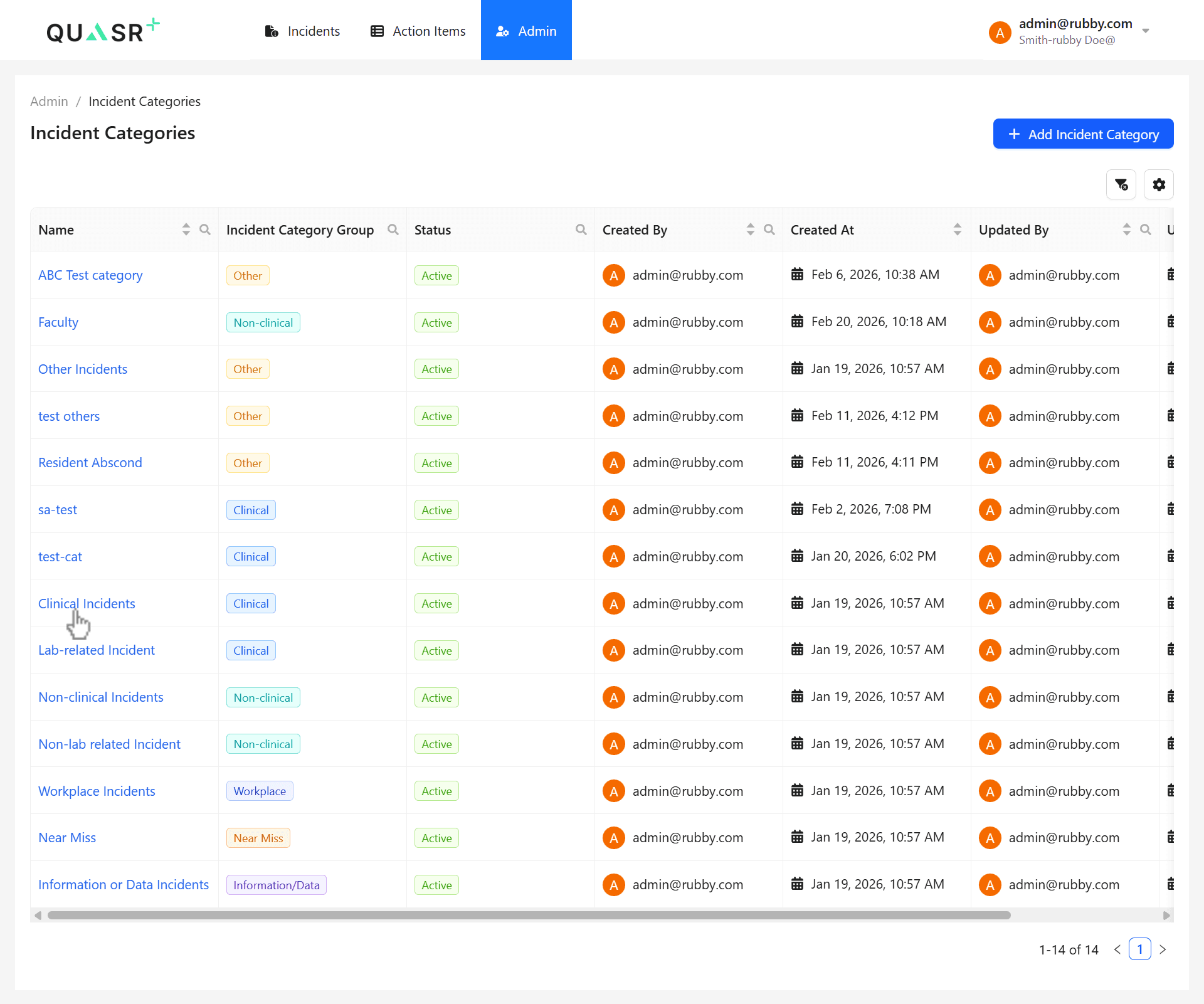1204x1004 pixels.
Task: Expand the admin@rubby.com user dropdown
Action: pos(1146,31)
